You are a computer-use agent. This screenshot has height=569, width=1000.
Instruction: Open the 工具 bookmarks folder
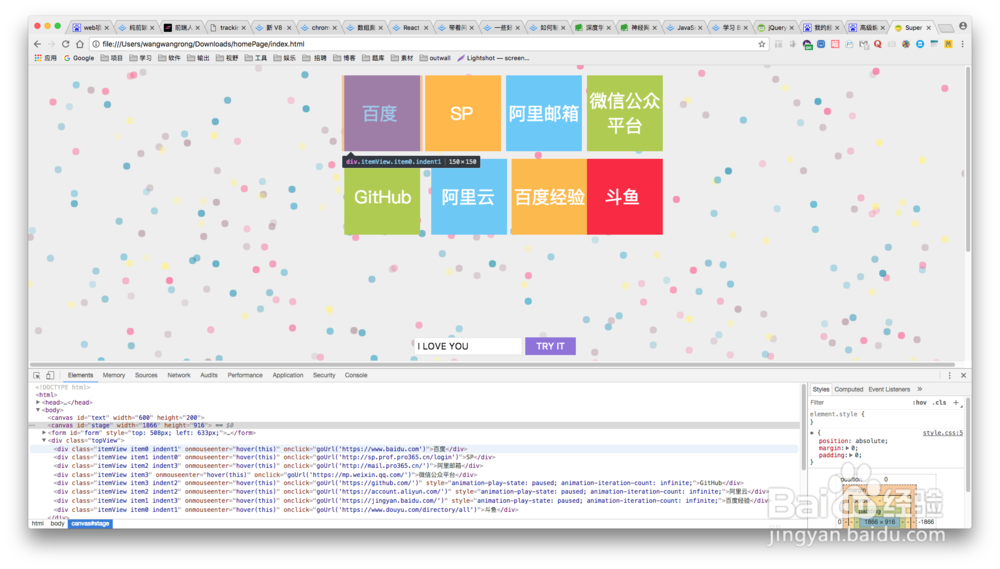(256, 58)
